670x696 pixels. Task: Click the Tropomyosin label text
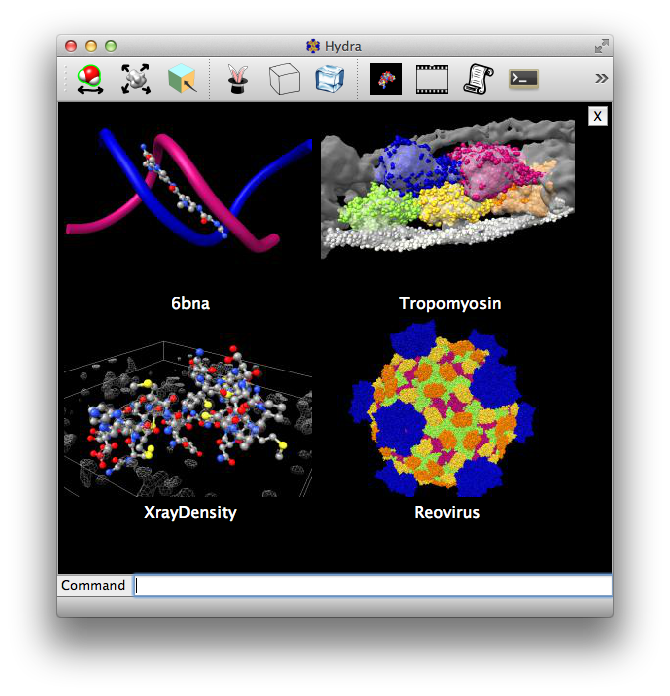[450, 304]
